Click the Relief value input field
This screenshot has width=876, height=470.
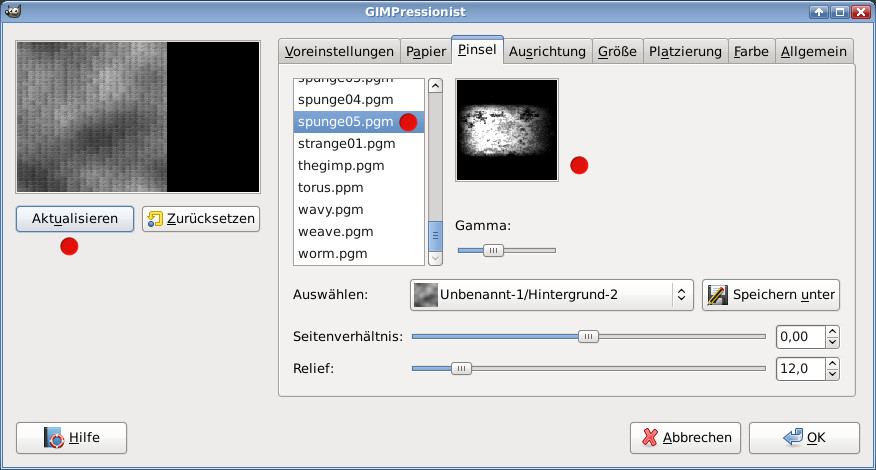(x=800, y=369)
